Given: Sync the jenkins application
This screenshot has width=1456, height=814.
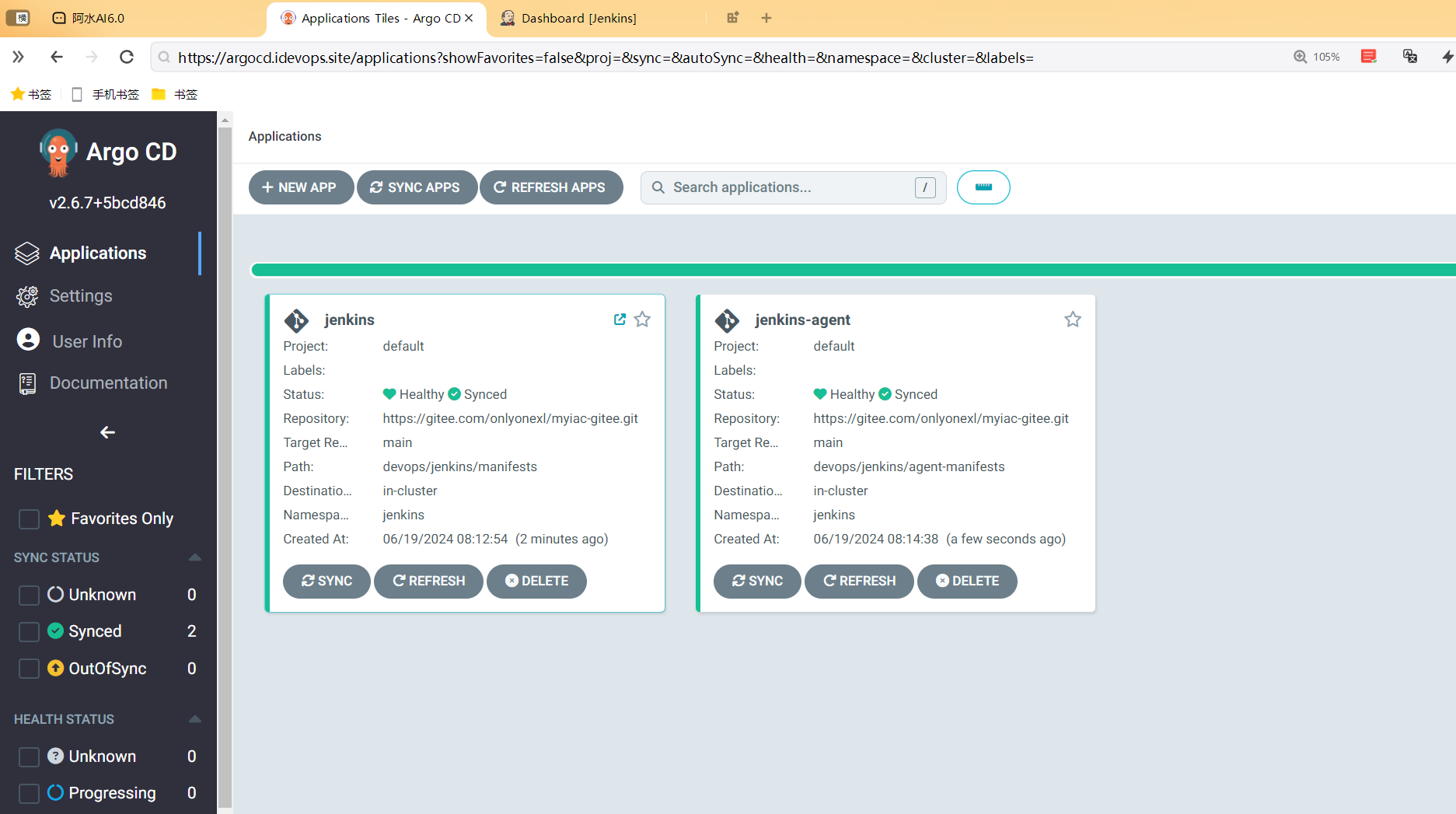Looking at the screenshot, I should click(326, 581).
